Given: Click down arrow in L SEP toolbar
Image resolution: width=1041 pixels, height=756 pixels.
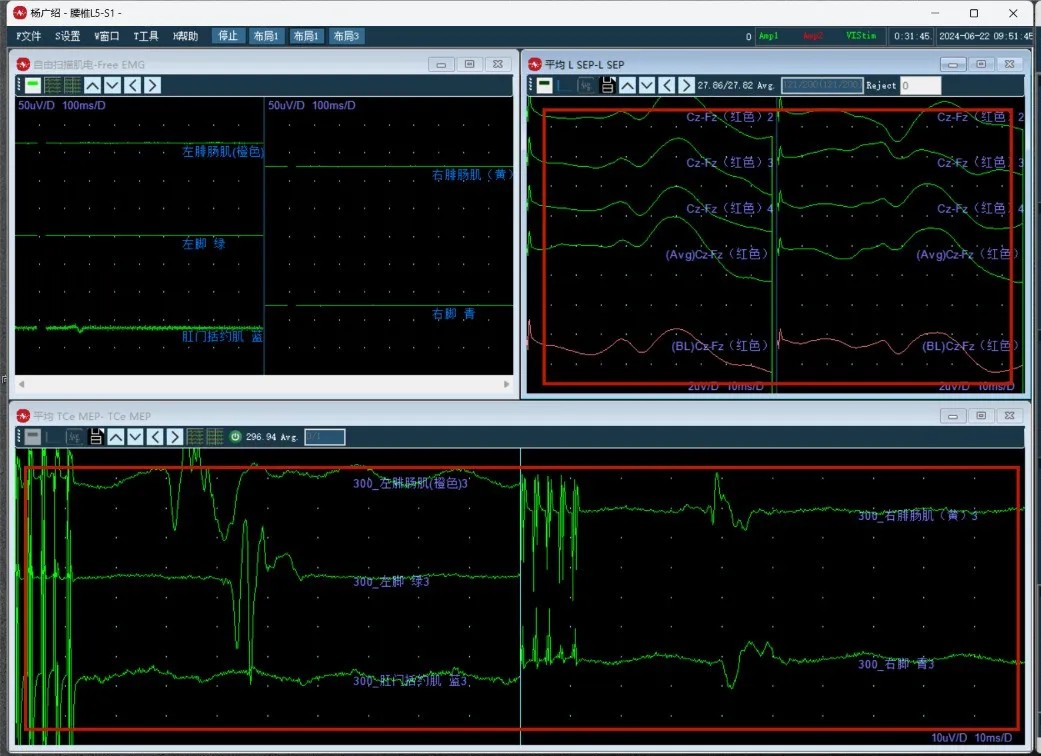Looking at the screenshot, I should (647, 86).
